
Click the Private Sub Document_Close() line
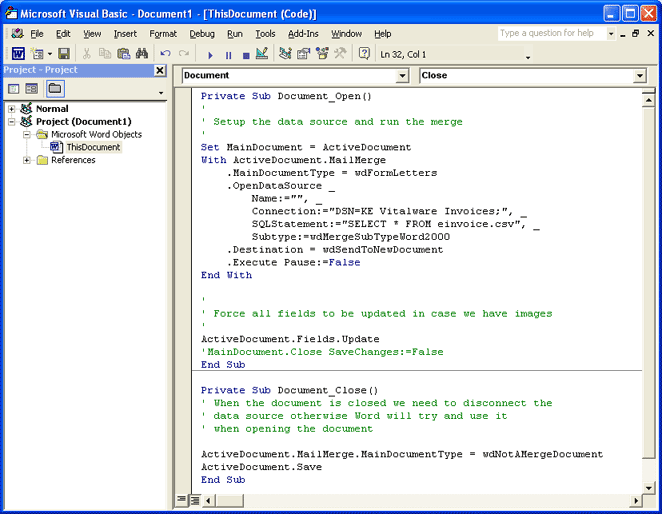click(x=290, y=390)
